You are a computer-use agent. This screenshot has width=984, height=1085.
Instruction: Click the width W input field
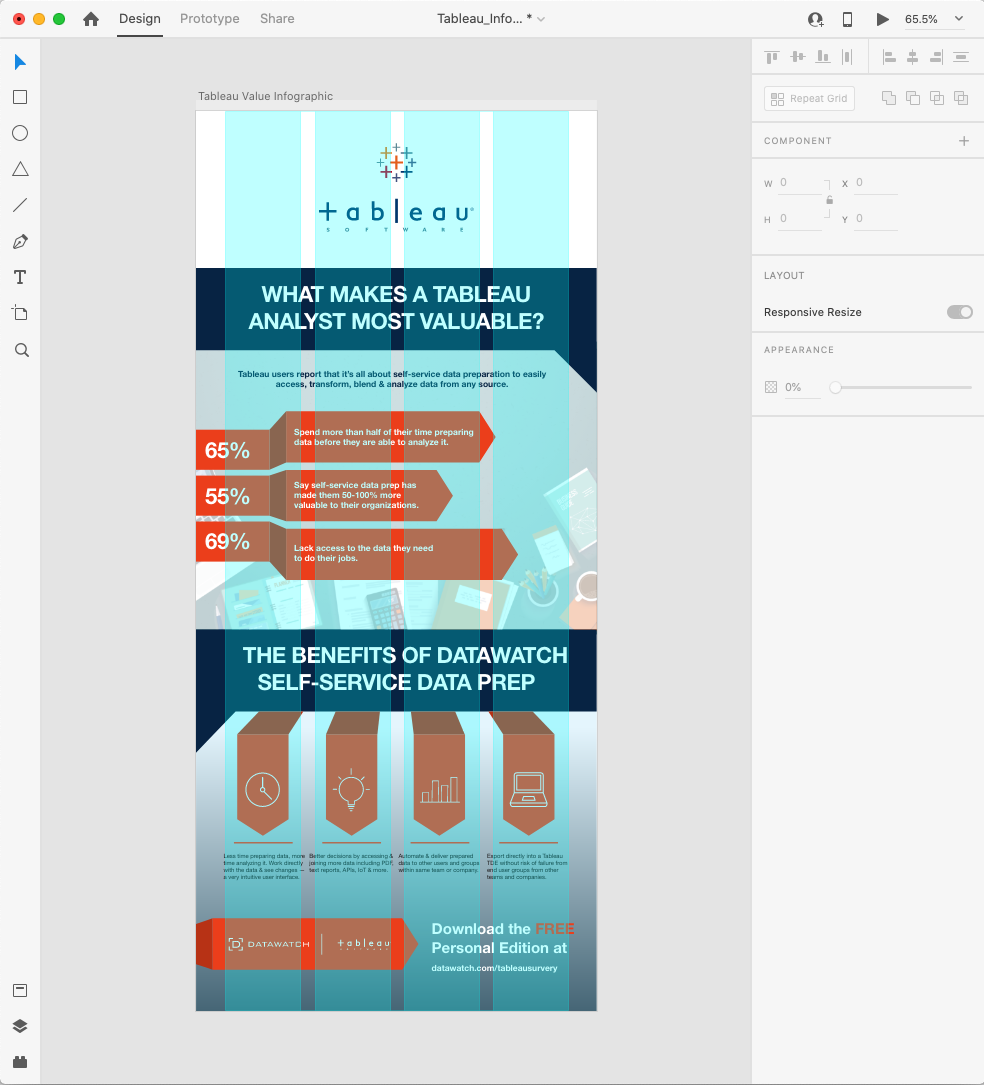(801, 183)
